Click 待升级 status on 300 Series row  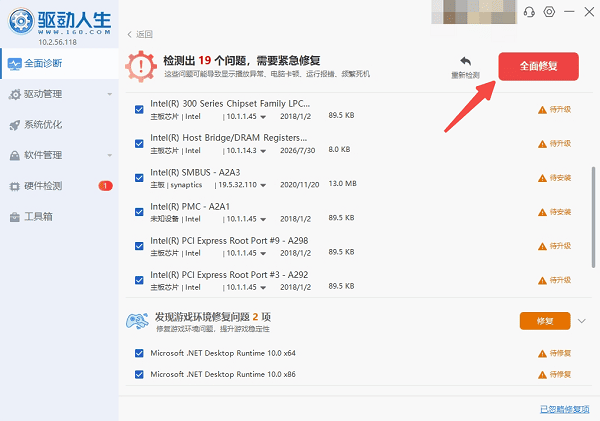click(560, 109)
